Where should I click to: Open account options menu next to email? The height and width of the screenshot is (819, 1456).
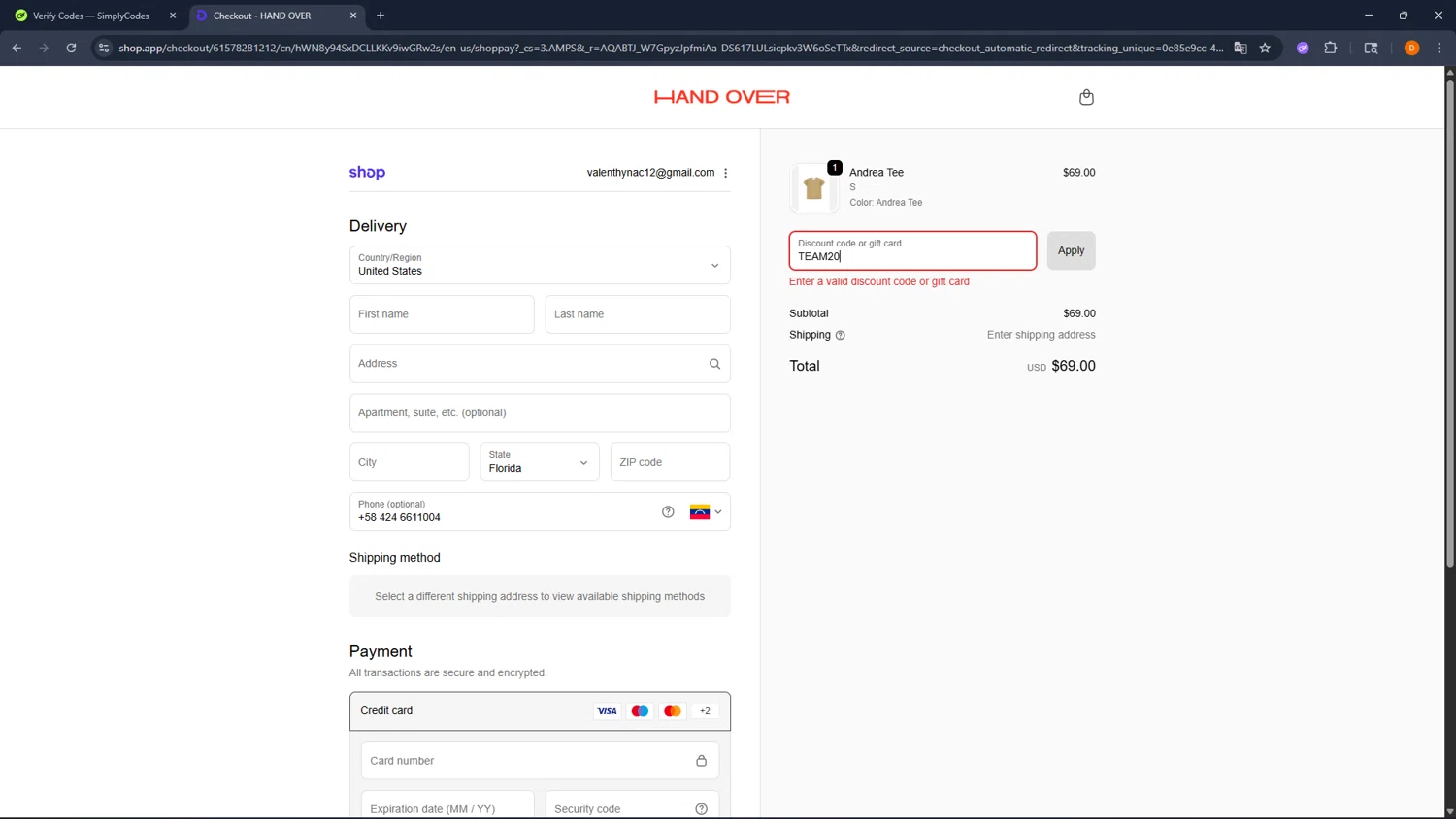point(726,173)
